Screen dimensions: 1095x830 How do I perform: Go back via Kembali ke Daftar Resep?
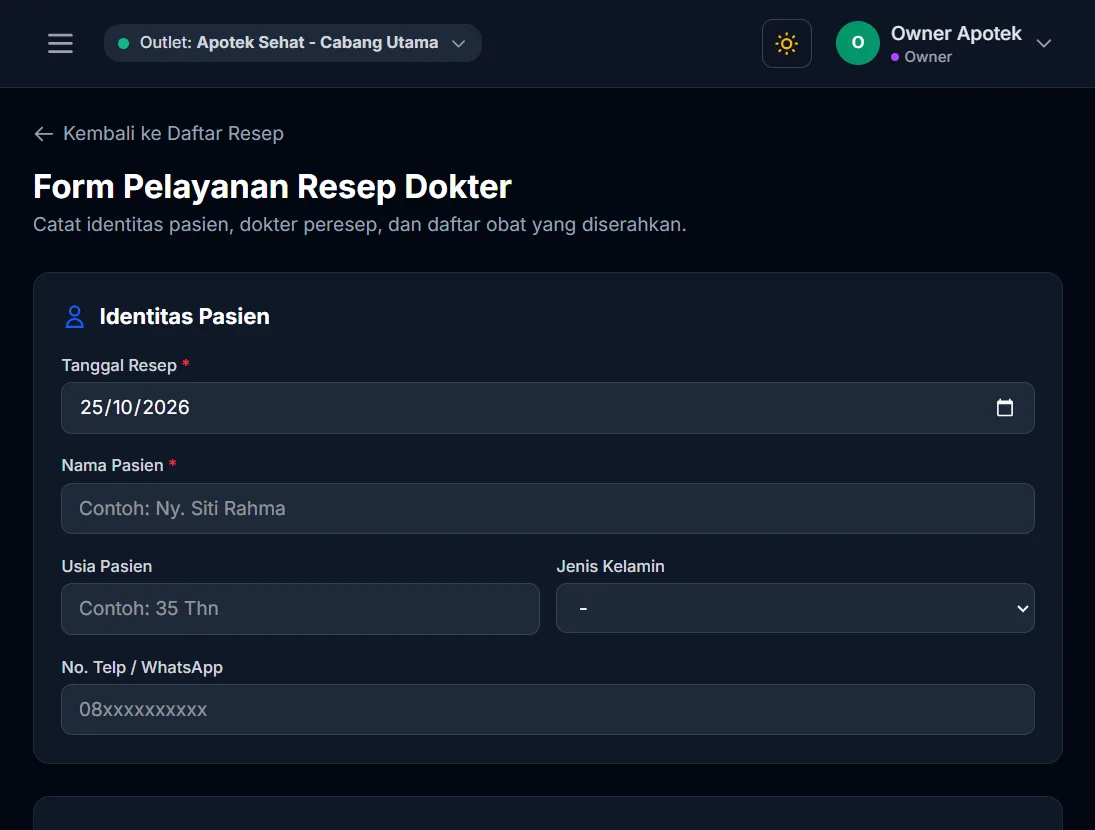[159, 133]
